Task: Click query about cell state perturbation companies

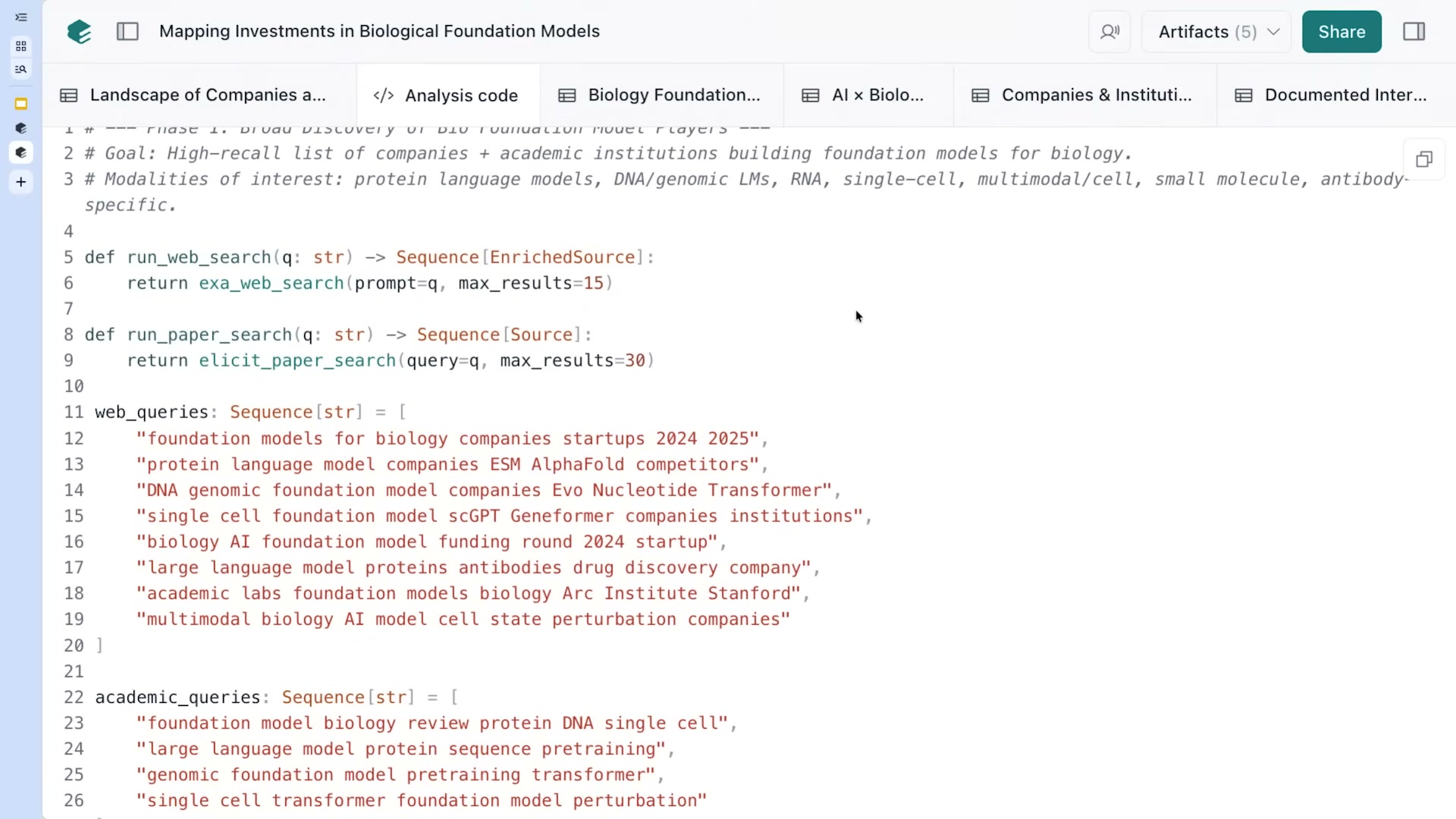Action: (x=463, y=620)
